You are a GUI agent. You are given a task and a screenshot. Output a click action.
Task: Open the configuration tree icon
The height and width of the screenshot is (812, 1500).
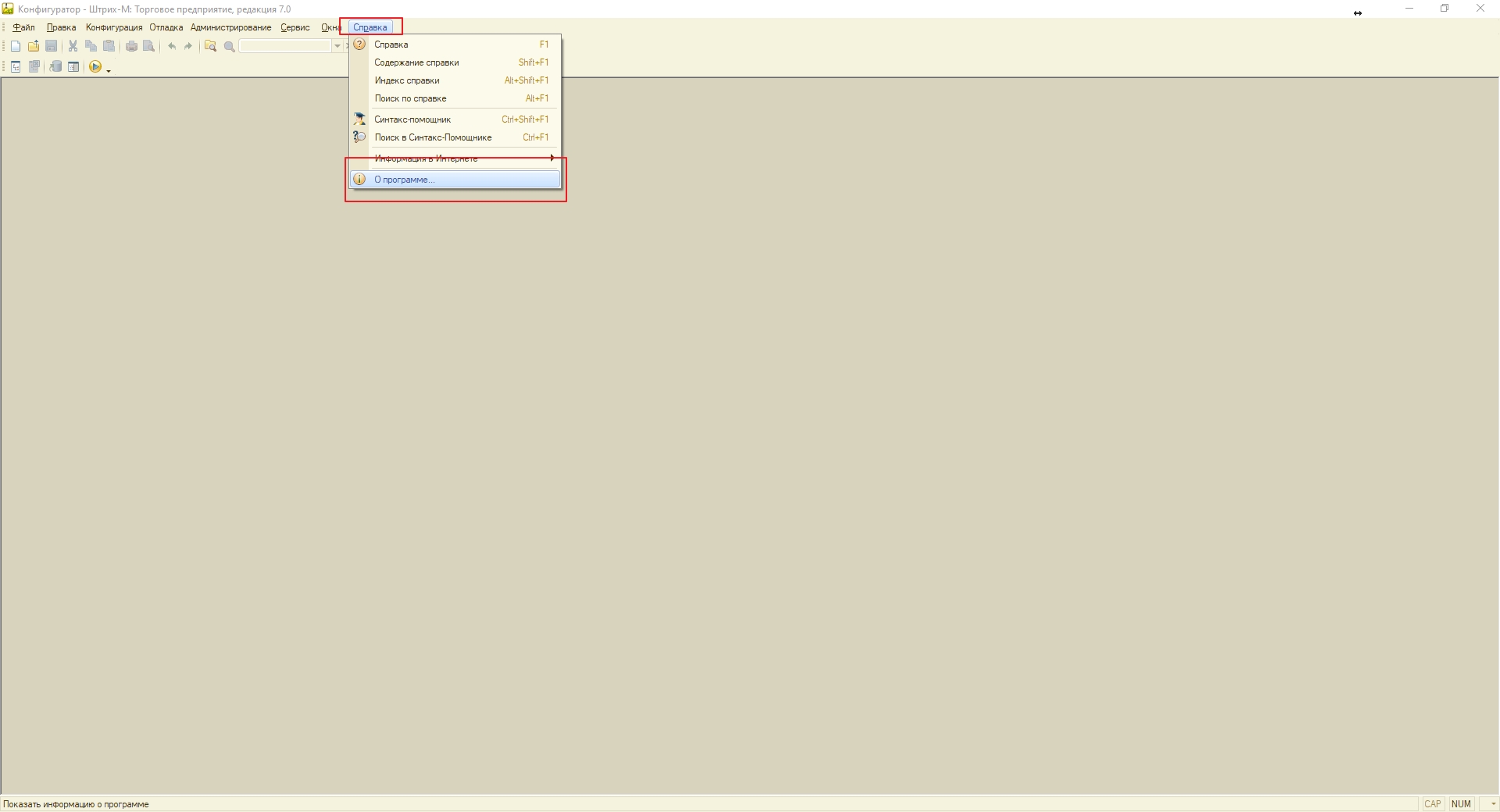[x=16, y=67]
